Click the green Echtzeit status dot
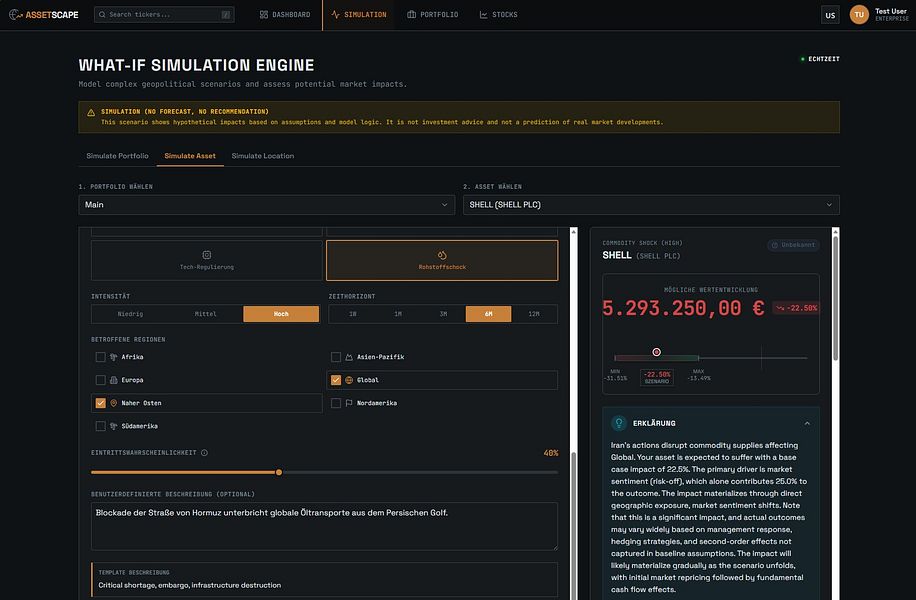 point(803,59)
